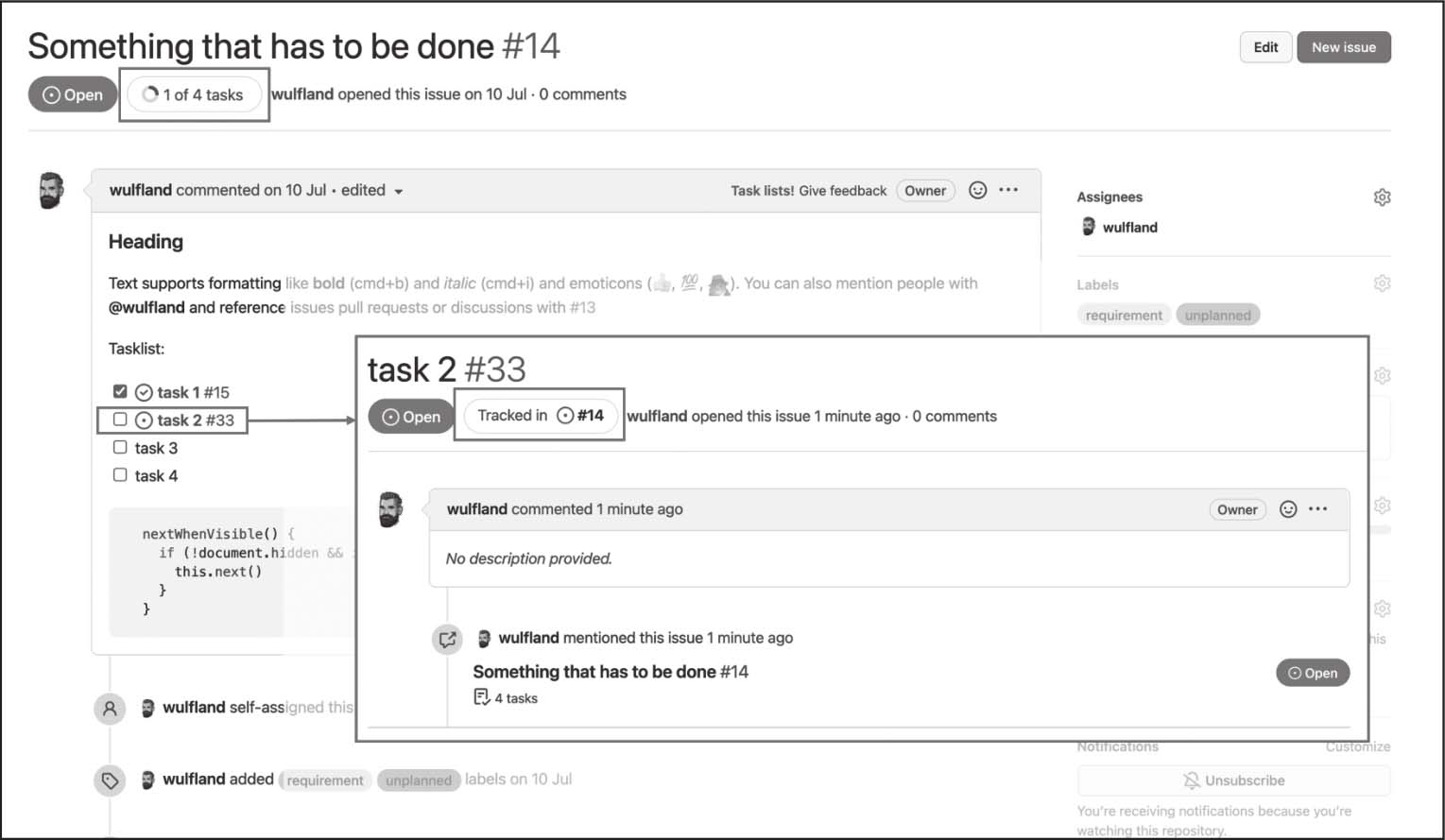Viewport: 1445px width, 840px height.
Task: Click the emoji reaction icon on the 10 Jul comment
Action: tap(978, 190)
